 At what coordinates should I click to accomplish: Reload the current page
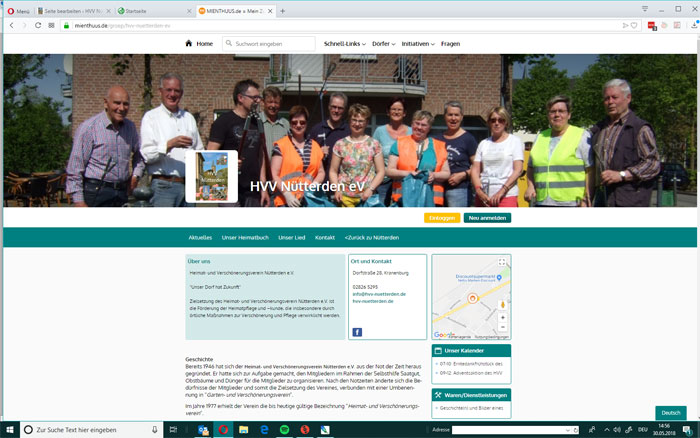pyautogui.click(x=38, y=25)
